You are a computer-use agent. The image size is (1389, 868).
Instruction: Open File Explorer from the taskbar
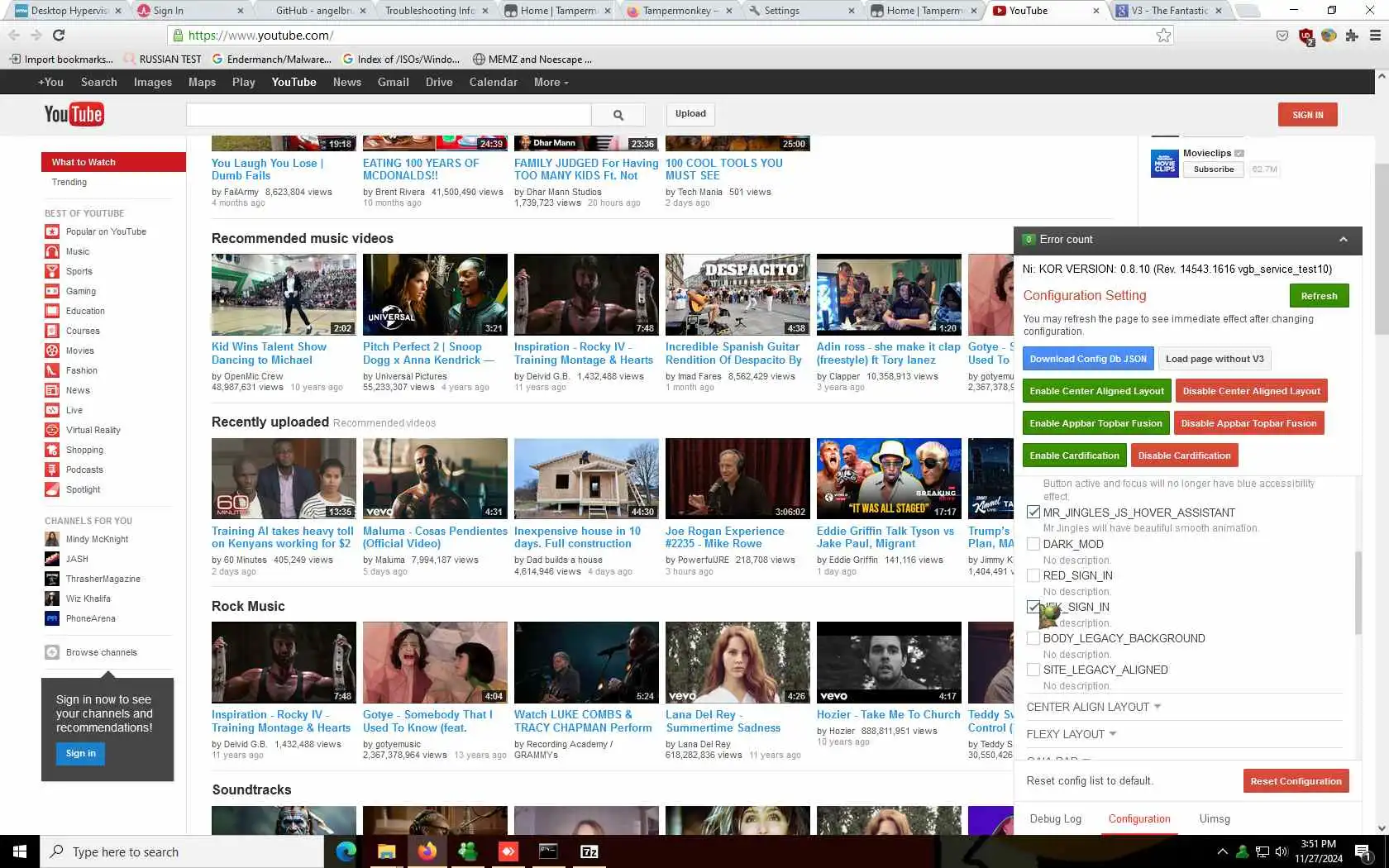[x=386, y=851]
